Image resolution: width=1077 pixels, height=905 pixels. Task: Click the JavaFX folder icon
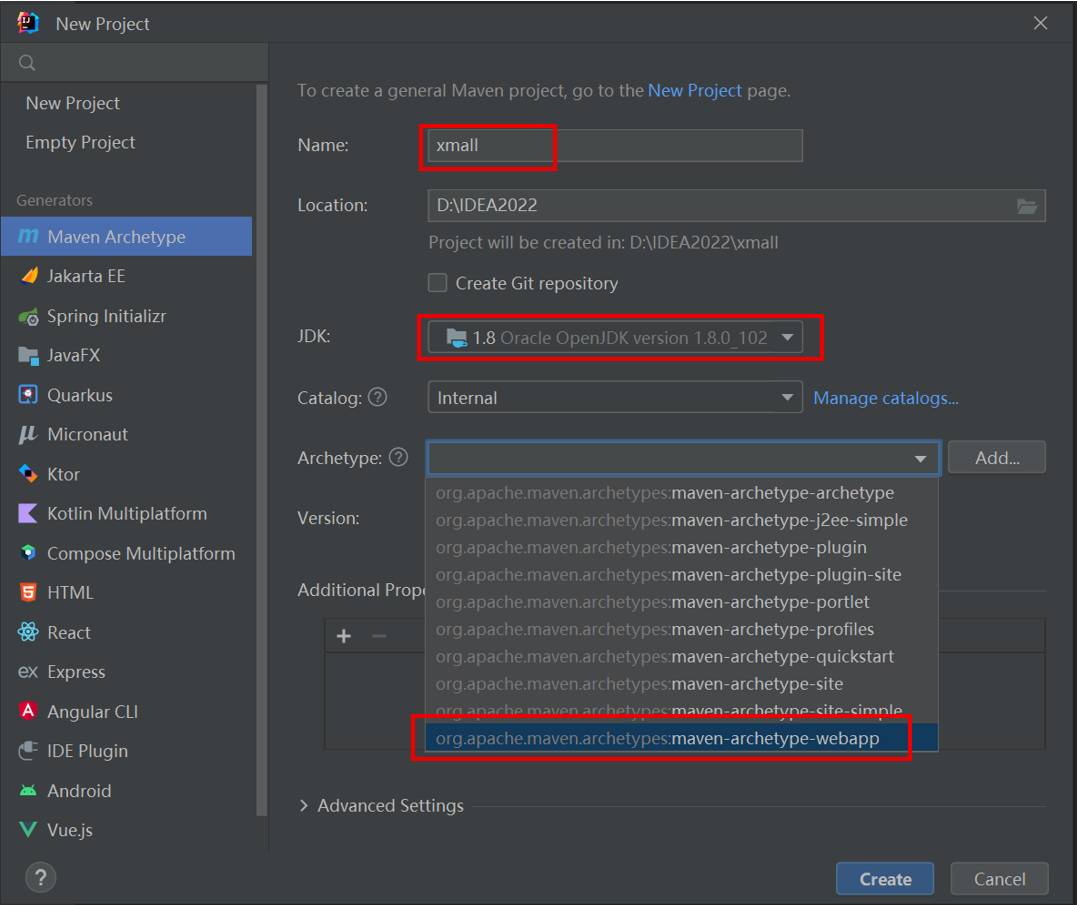pyautogui.click(x=28, y=356)
